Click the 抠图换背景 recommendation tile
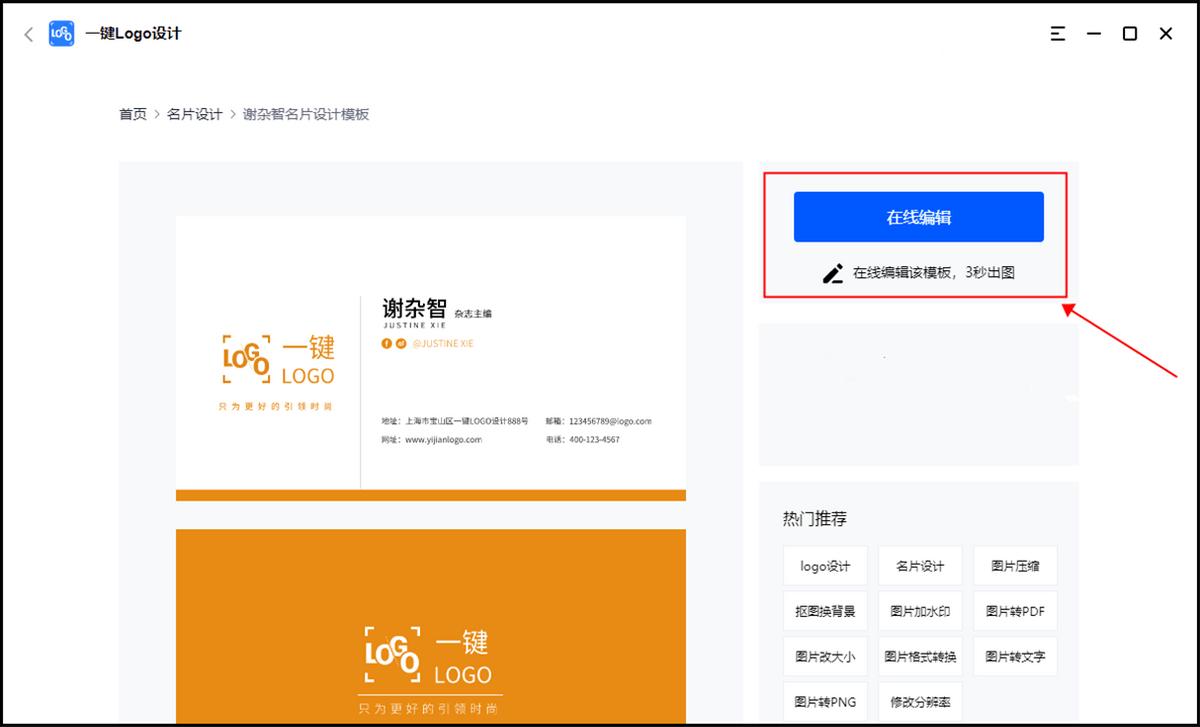Screen dimensions: 1200x727 tap(827, 610)
